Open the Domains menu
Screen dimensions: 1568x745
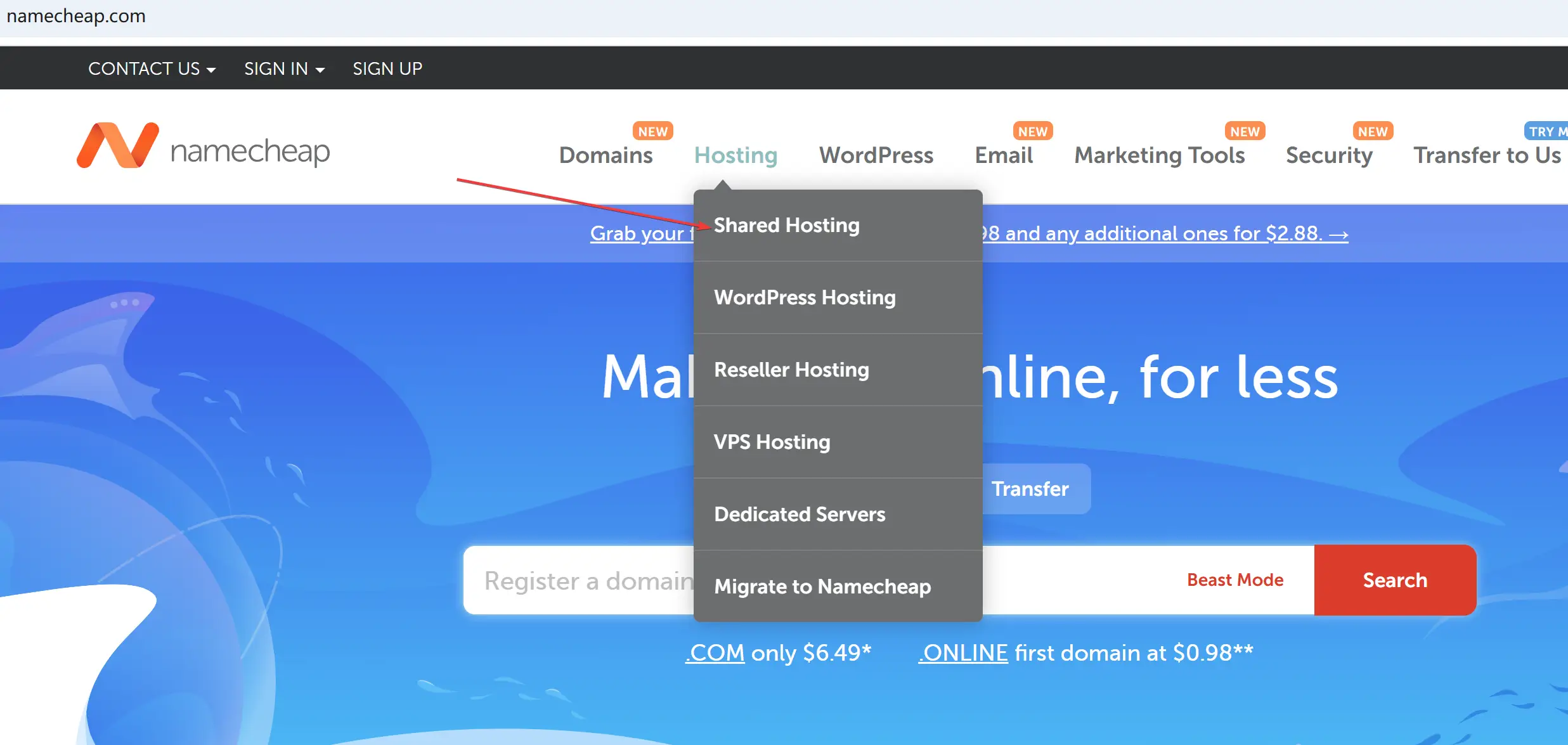click(x=606, y=155)
